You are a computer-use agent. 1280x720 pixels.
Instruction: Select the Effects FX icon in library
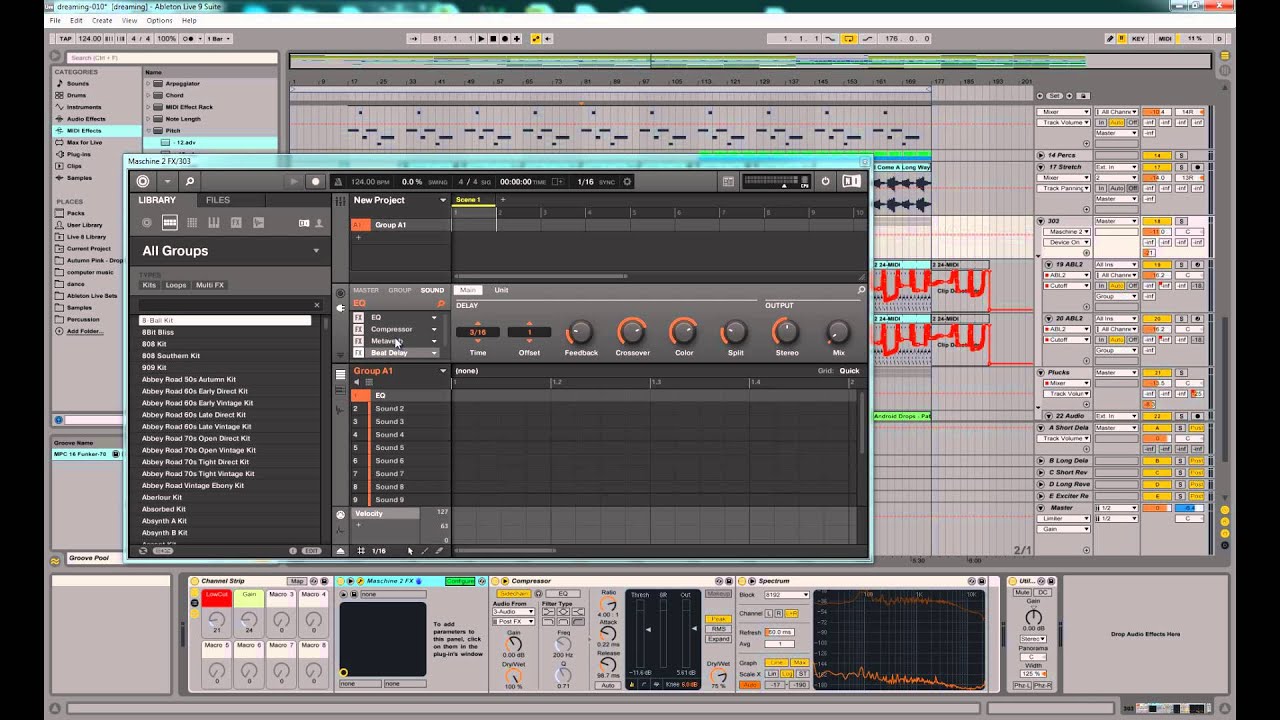(x=236, y=223)
